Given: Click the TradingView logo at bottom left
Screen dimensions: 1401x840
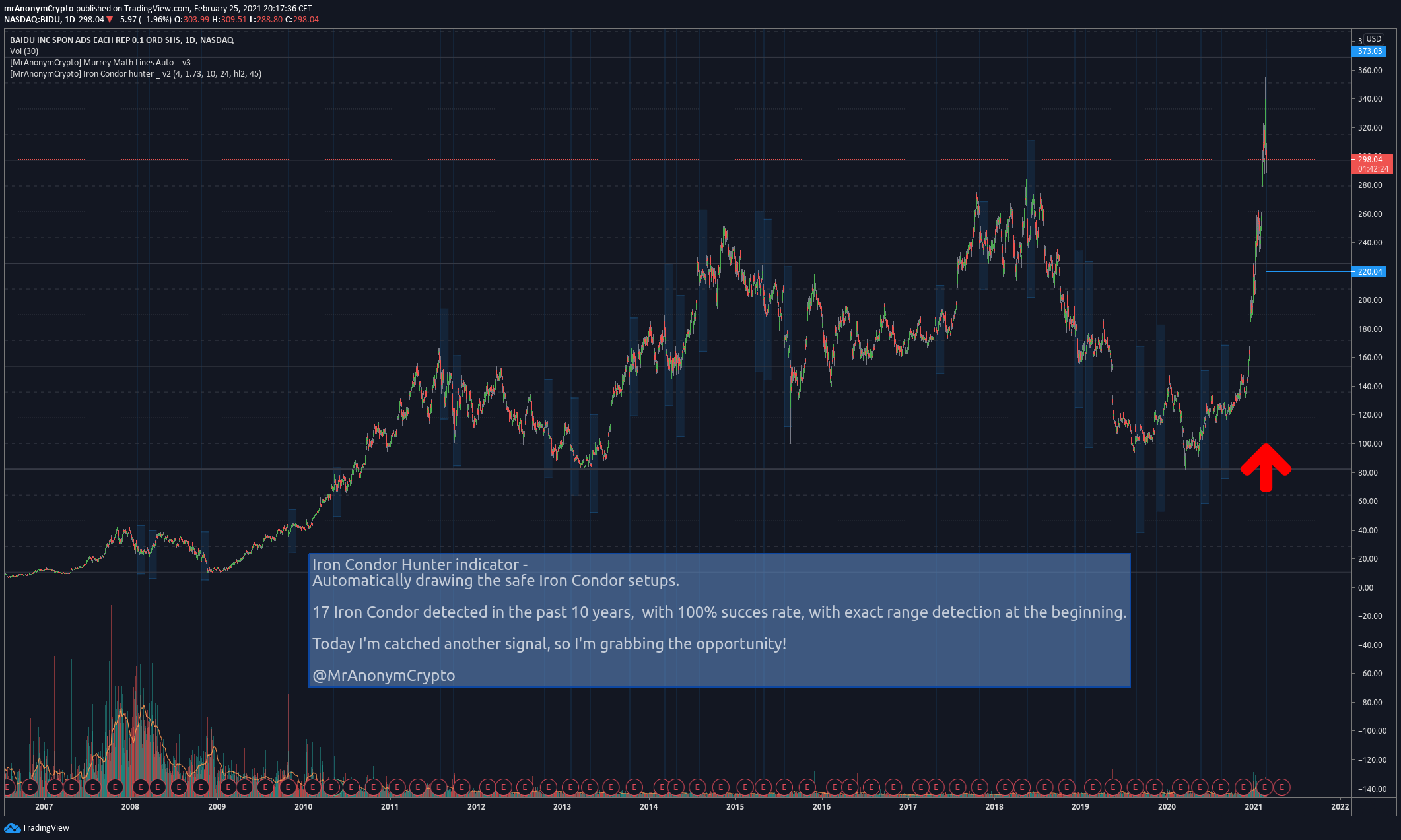Looking at the screenshot, I should point(36,828).
